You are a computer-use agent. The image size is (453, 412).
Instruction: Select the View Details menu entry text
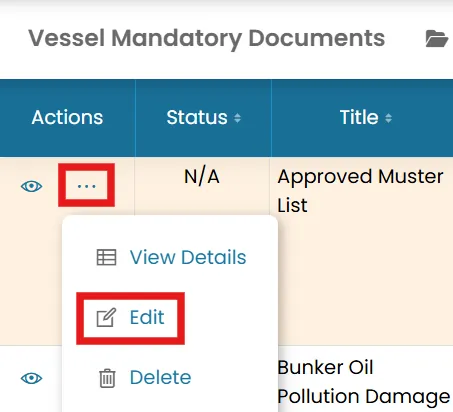pyautogui.click(x=188, y=257)
